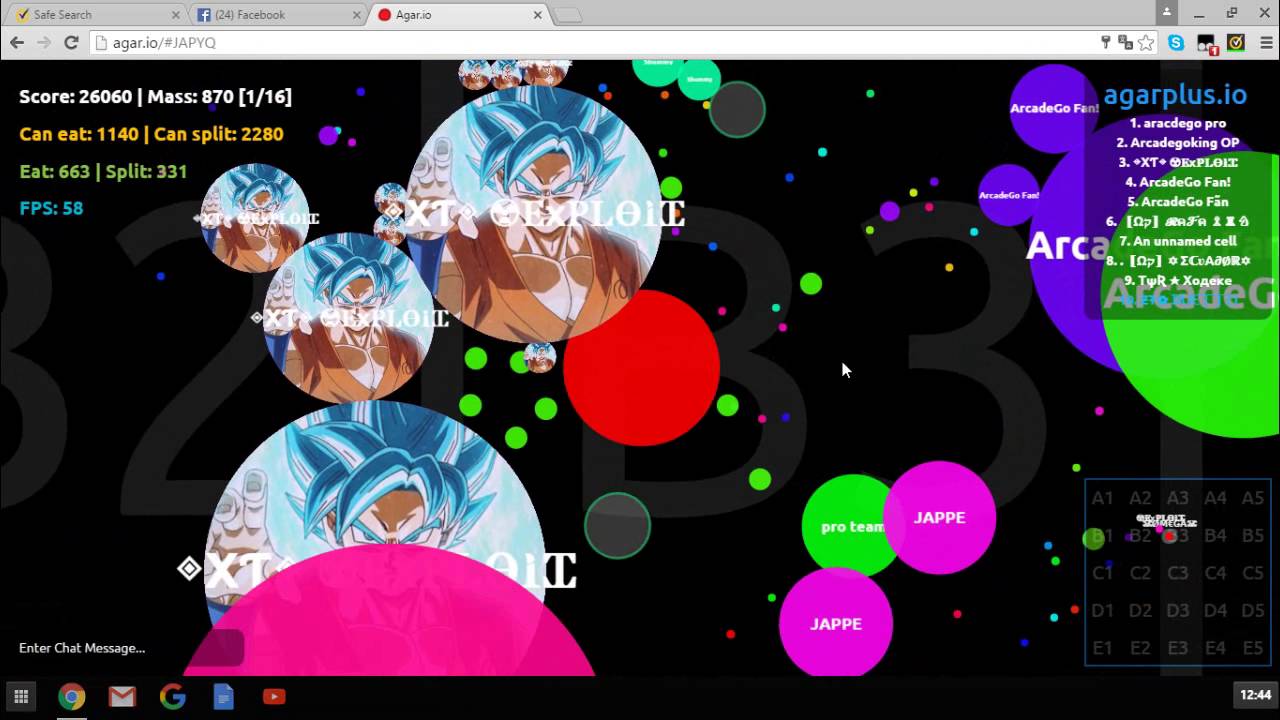This screenshot has height=720, width=1280.
Task: Open the Chrome hamburger menu
Action: [1266, 42]
